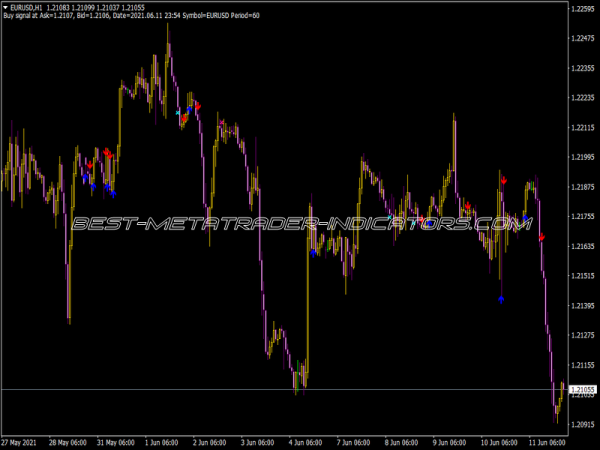Select the red sell arrow near the 2 Jun peak
The width and height of the screenshot is (600, 450).
pyautogui.click(x=198, y=106)
